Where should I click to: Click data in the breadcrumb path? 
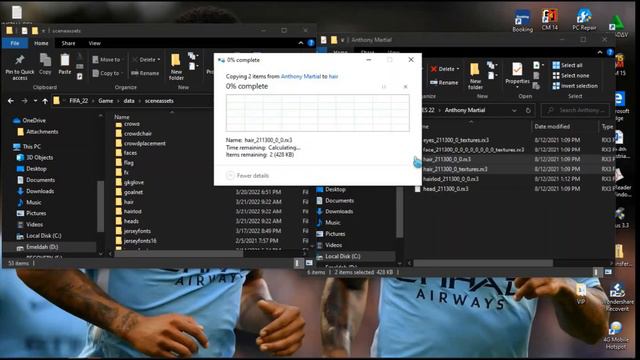click(x=129, y=101)
